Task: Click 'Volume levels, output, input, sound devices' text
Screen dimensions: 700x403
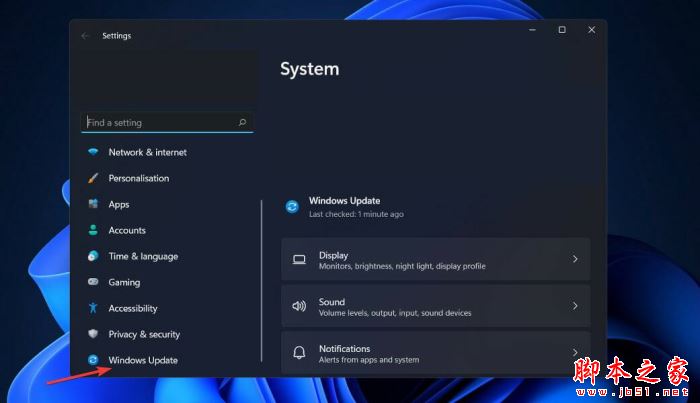Action: [x=395, y=313]
